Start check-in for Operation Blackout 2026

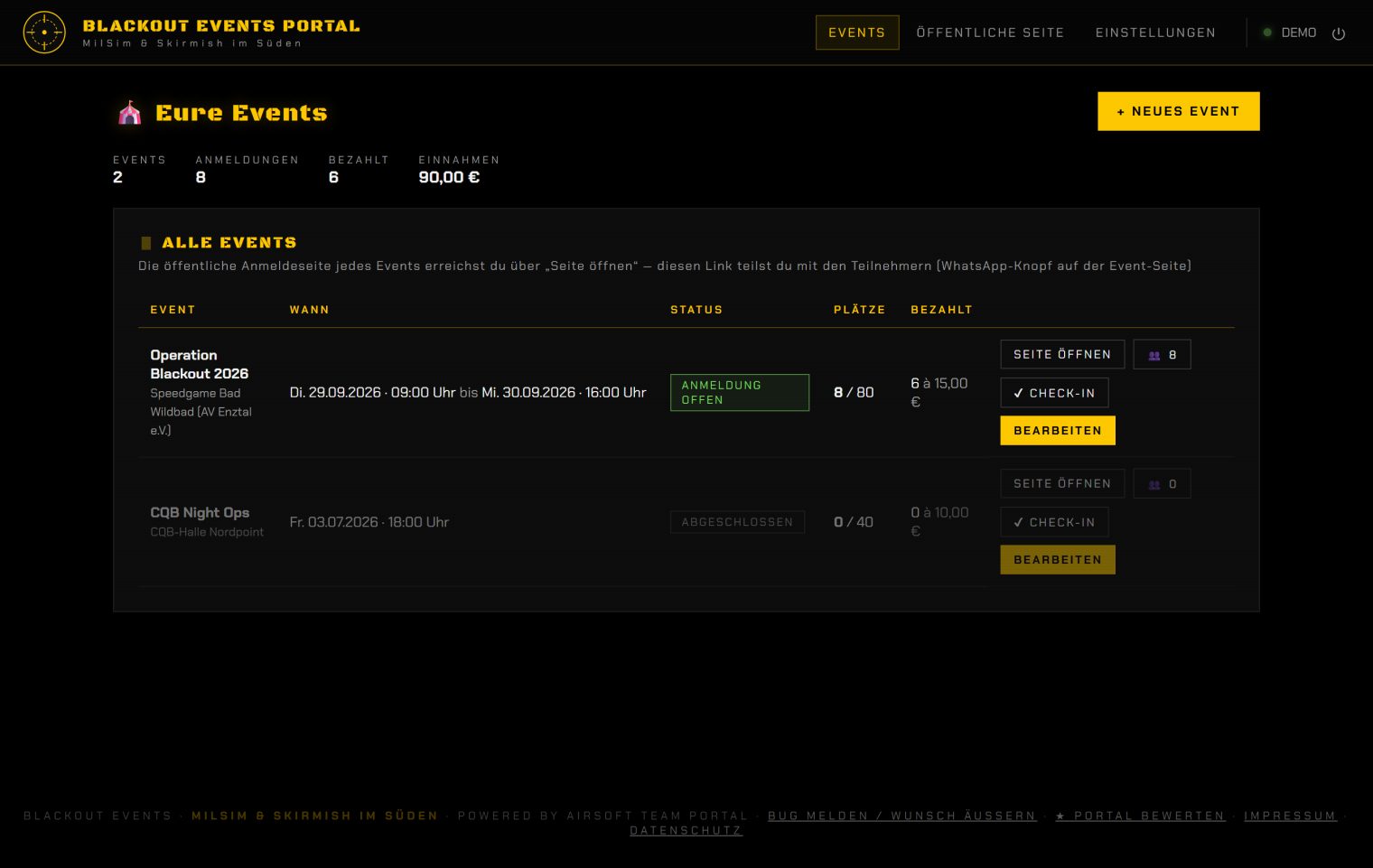[x=1054, y=393]
